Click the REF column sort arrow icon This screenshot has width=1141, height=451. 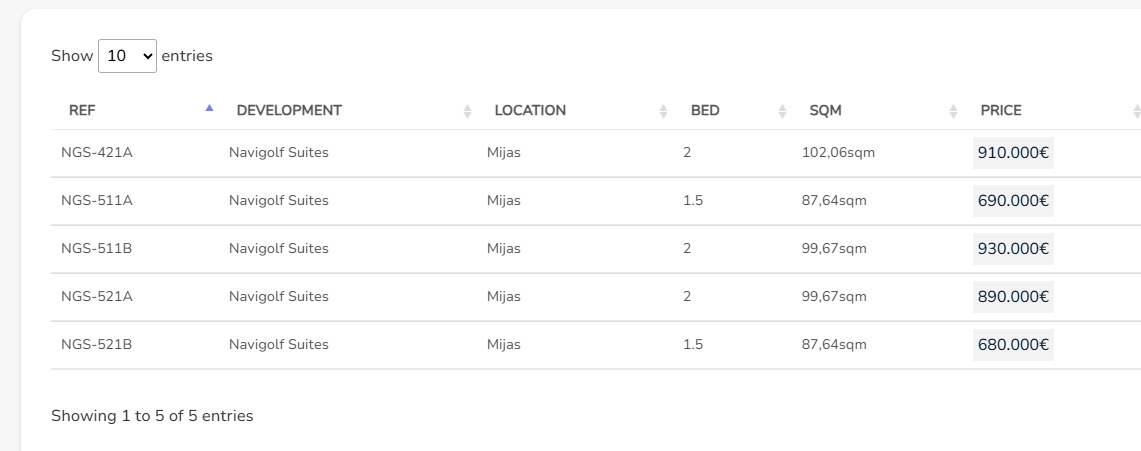[209, 108]
